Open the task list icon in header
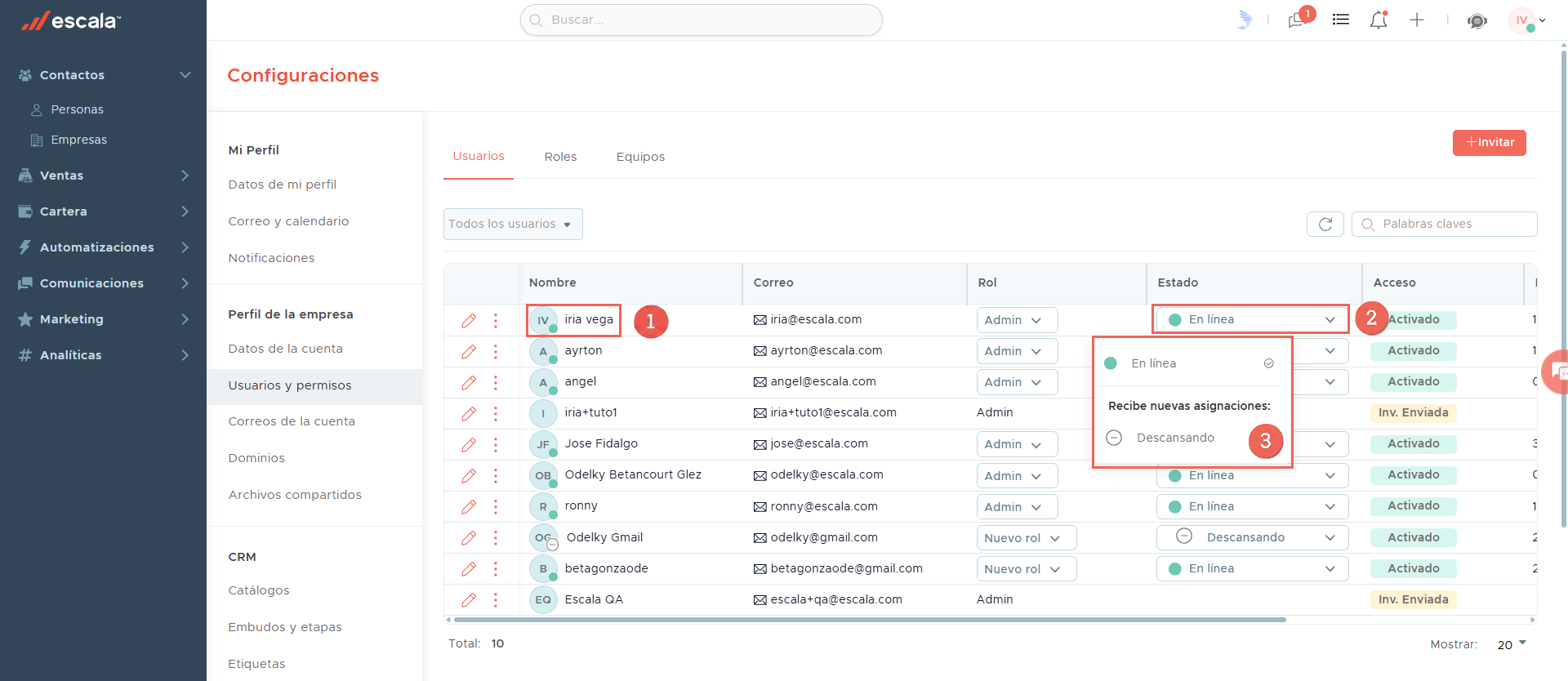This screenshot has height=681, width=1568. (1341, 20)
